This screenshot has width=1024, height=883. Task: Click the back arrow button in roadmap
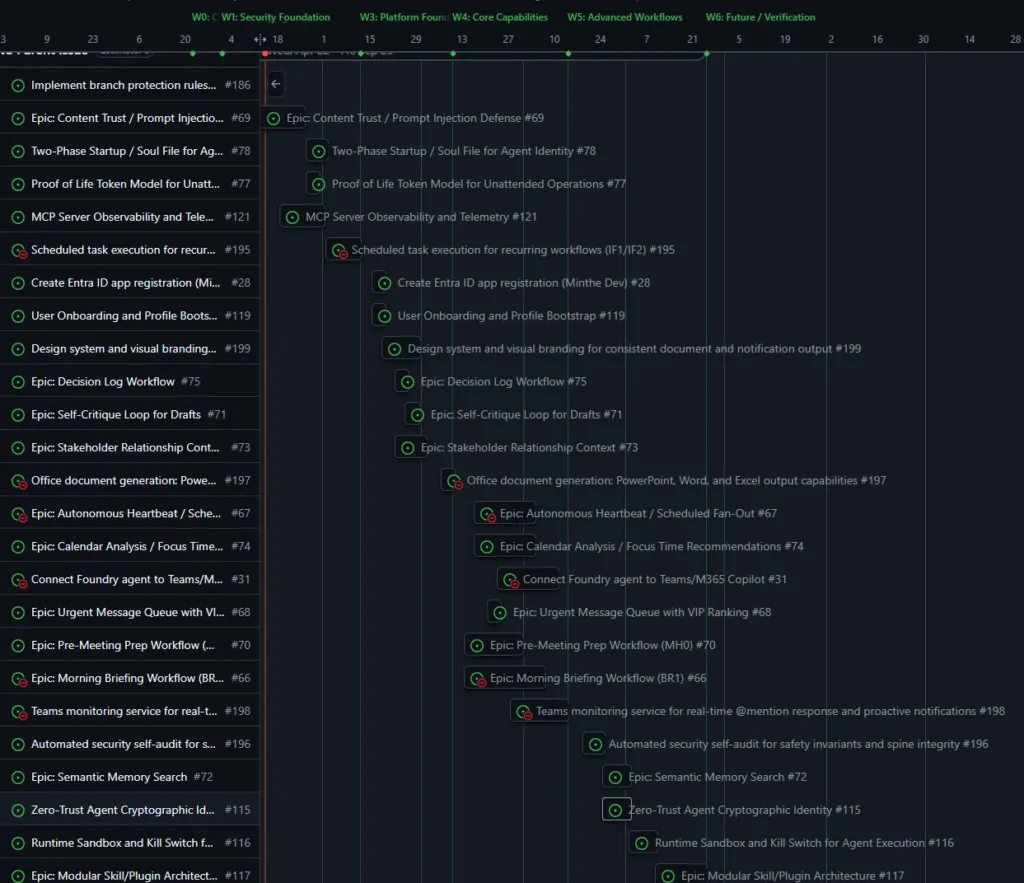(x=276, y=84)
